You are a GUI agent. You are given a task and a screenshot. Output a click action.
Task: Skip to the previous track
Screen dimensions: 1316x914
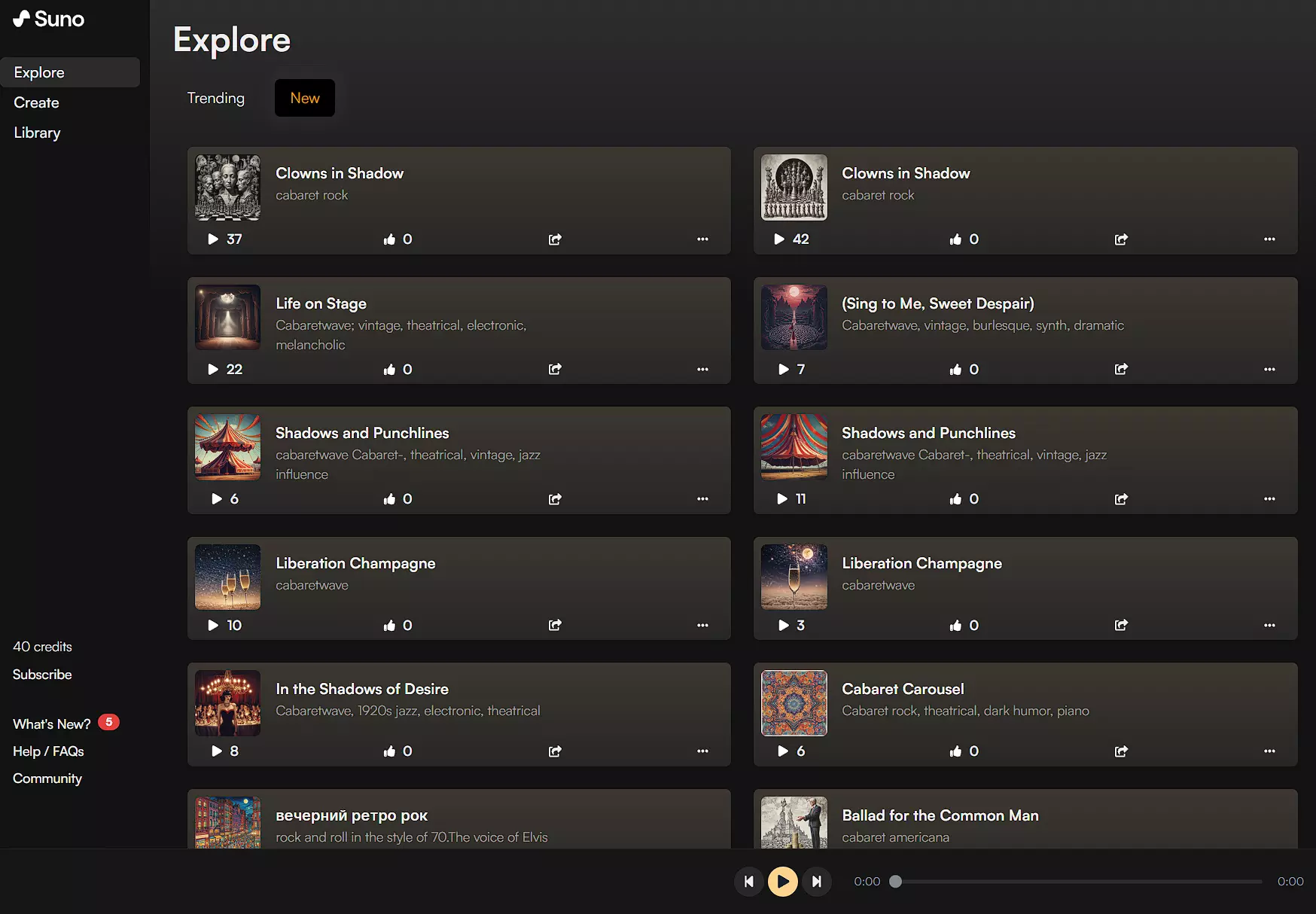tap(748, 882)
